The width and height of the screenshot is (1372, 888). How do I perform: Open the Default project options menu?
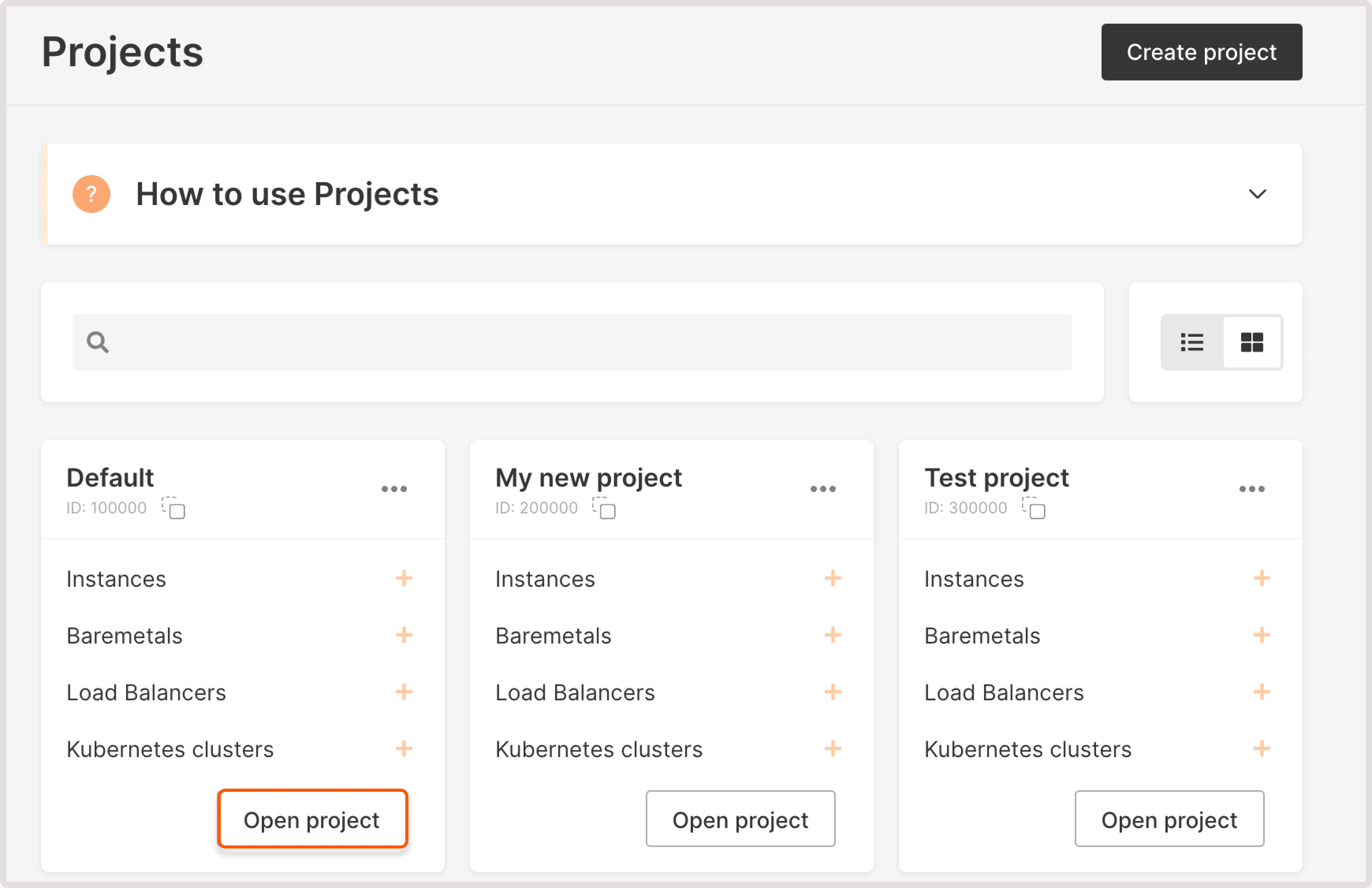(x=394, y=489)
